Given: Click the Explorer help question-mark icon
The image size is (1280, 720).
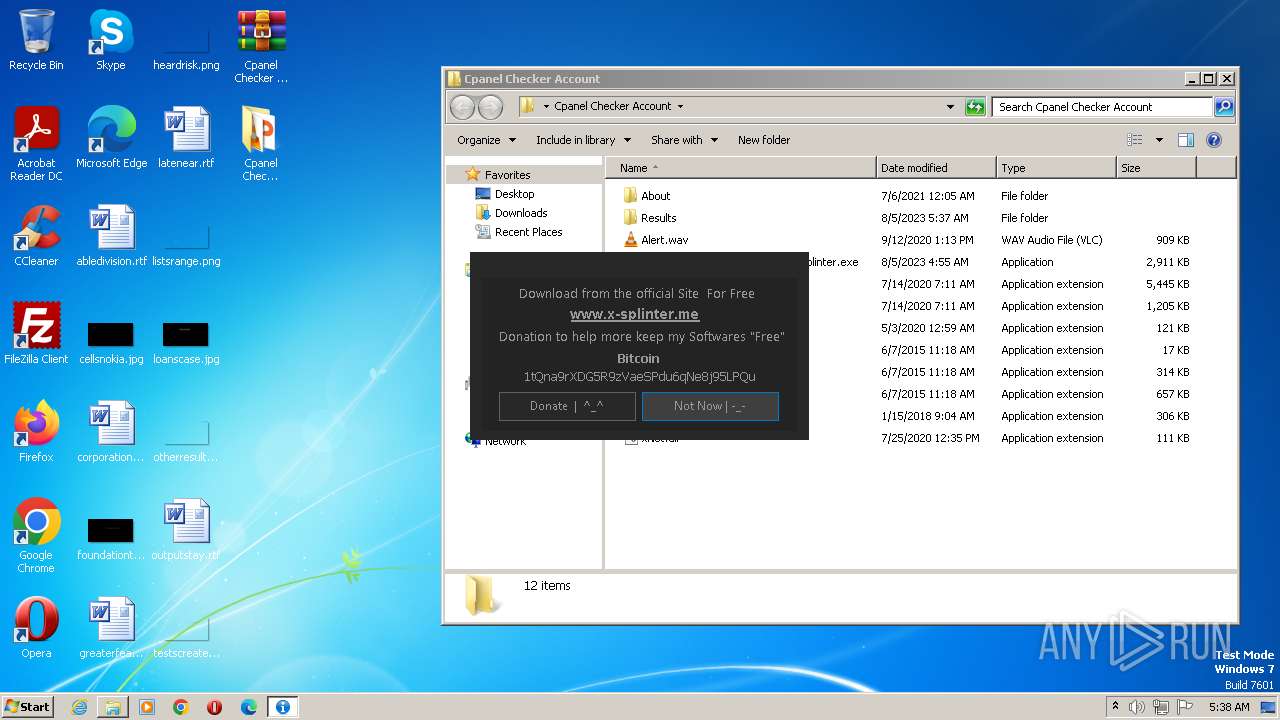Looking at the screenshot, I should tap(1214, 140).
